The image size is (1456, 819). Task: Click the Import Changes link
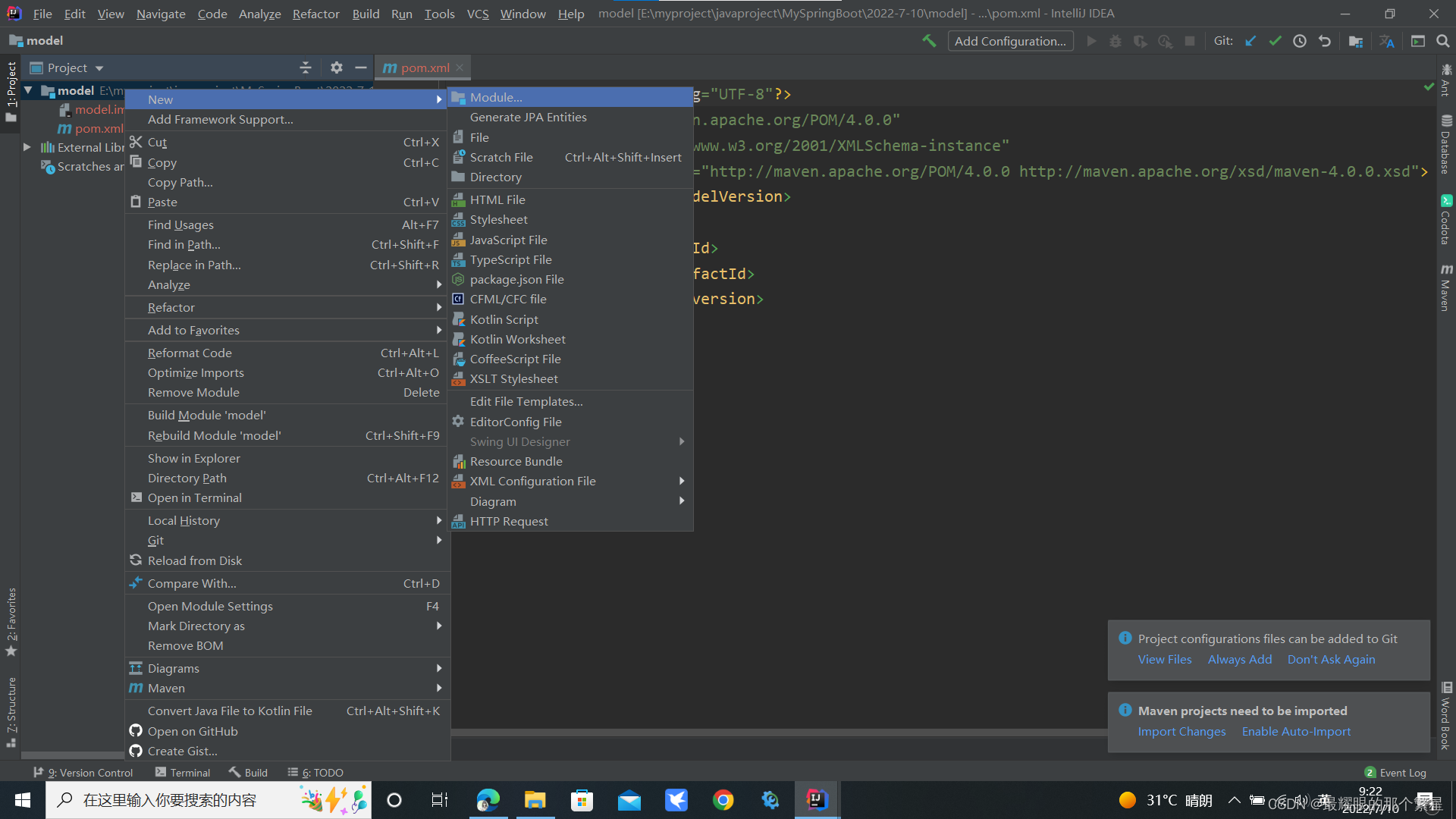click(x=1181, y=731)
